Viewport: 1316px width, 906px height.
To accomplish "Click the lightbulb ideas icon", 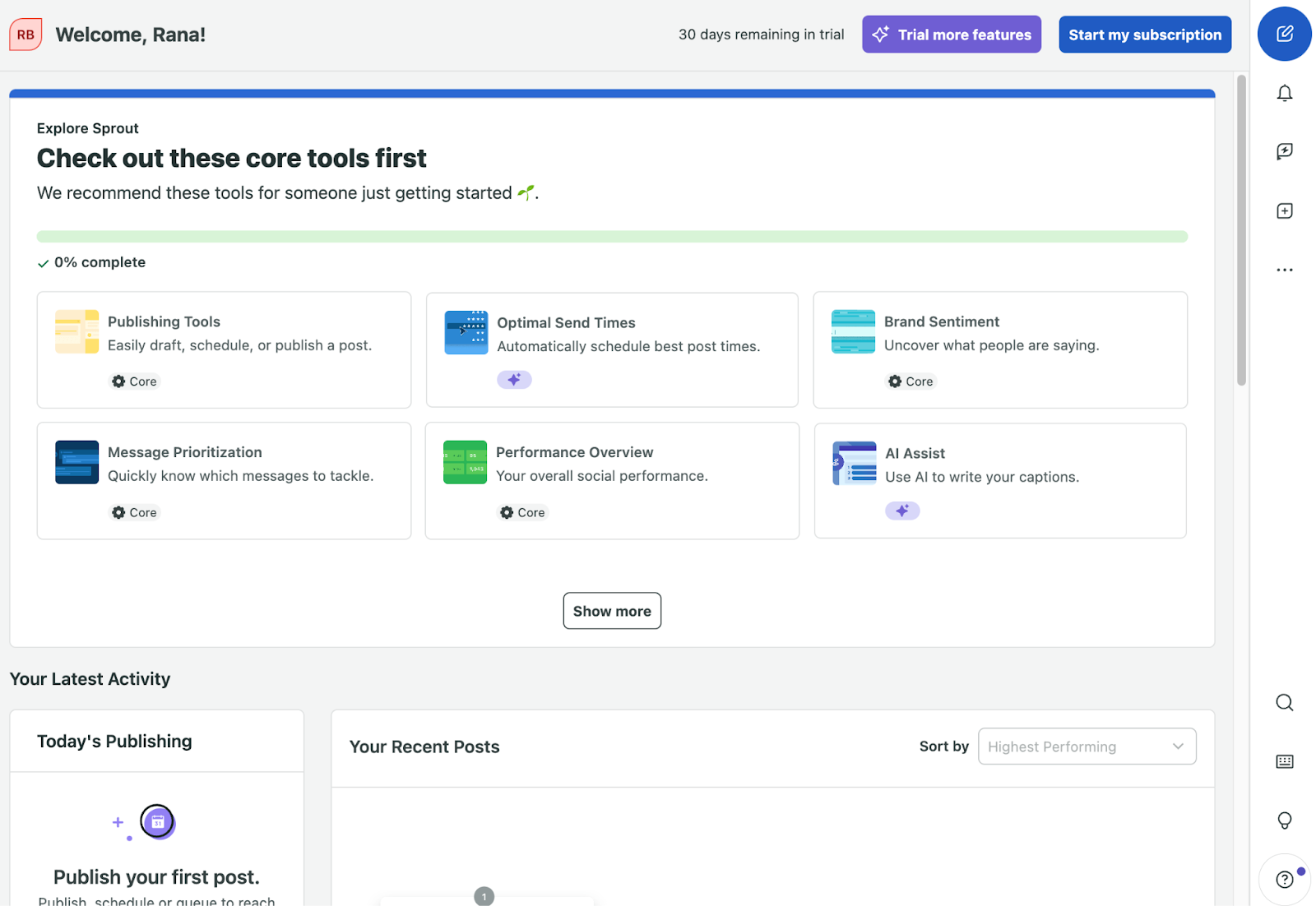I will 1284,820.
